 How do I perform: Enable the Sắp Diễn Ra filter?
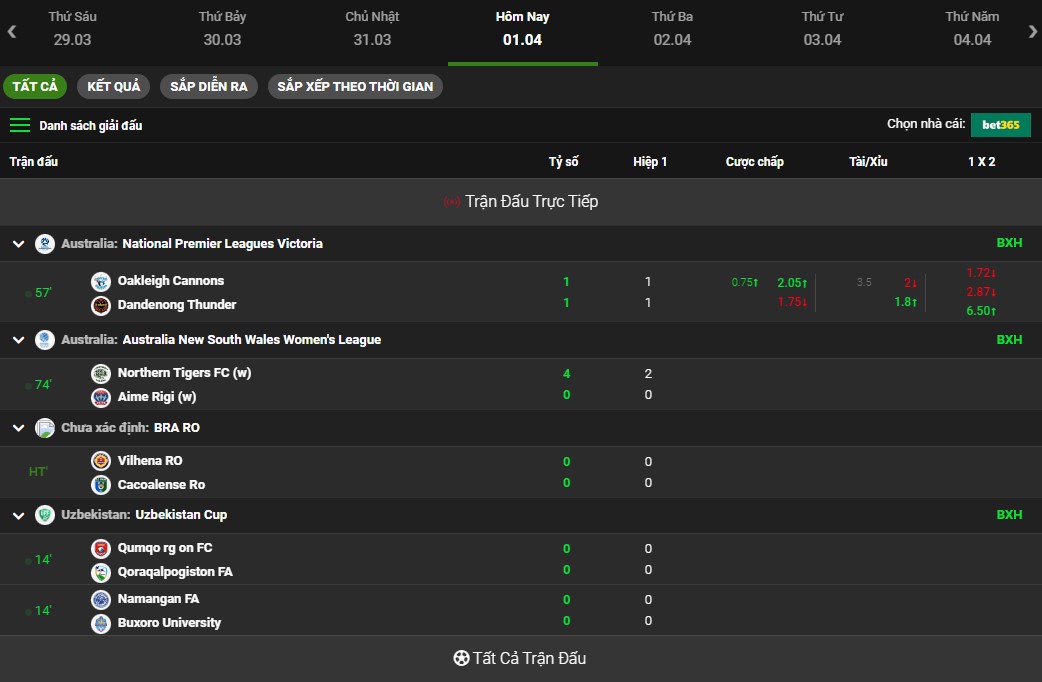click(208, 86)
